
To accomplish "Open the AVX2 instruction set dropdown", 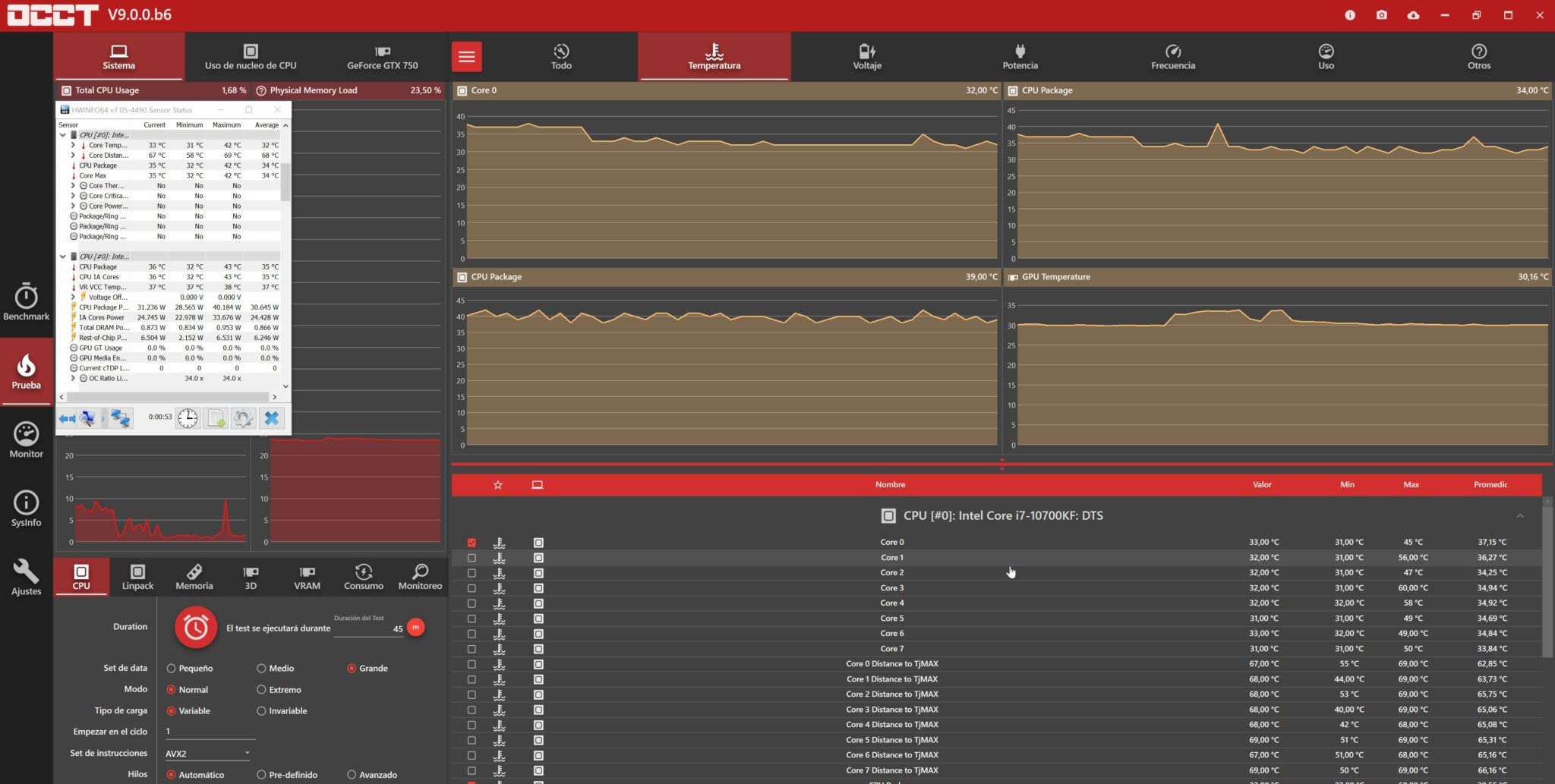I will pos(208,754).
